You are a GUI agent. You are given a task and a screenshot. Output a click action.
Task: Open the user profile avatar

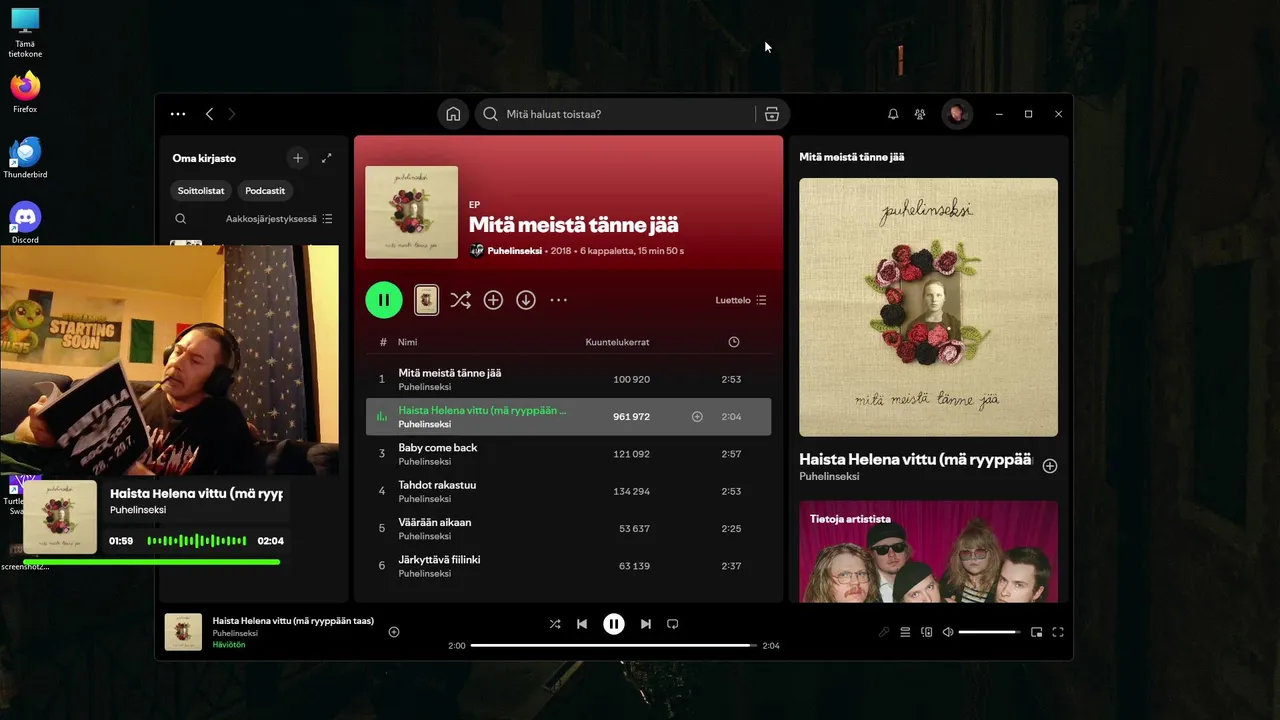pos(957,114)
